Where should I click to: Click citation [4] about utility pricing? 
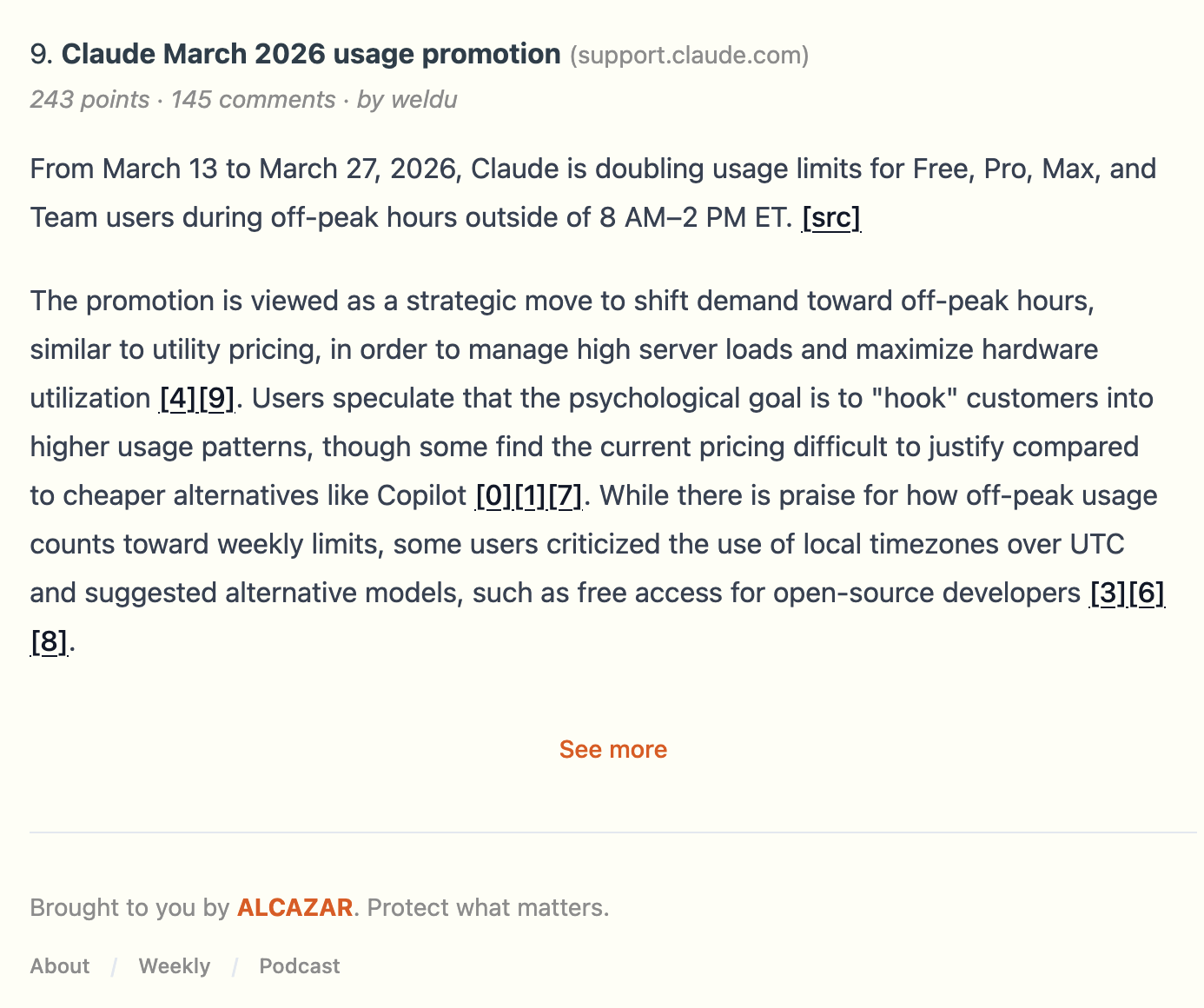[x=175, y=399]
